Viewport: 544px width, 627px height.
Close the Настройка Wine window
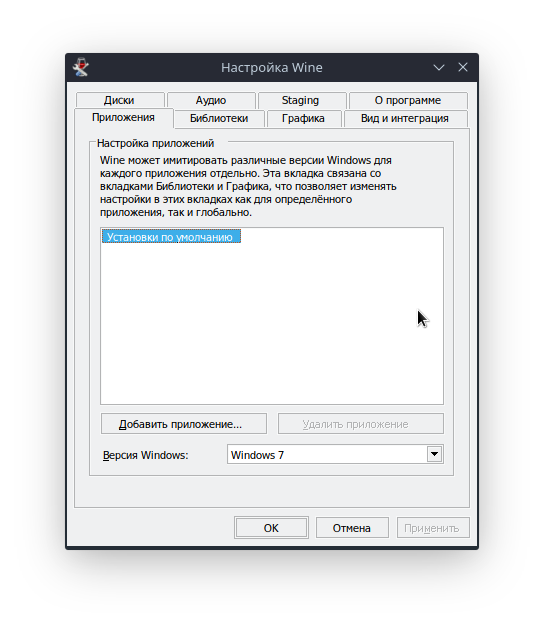463,67
